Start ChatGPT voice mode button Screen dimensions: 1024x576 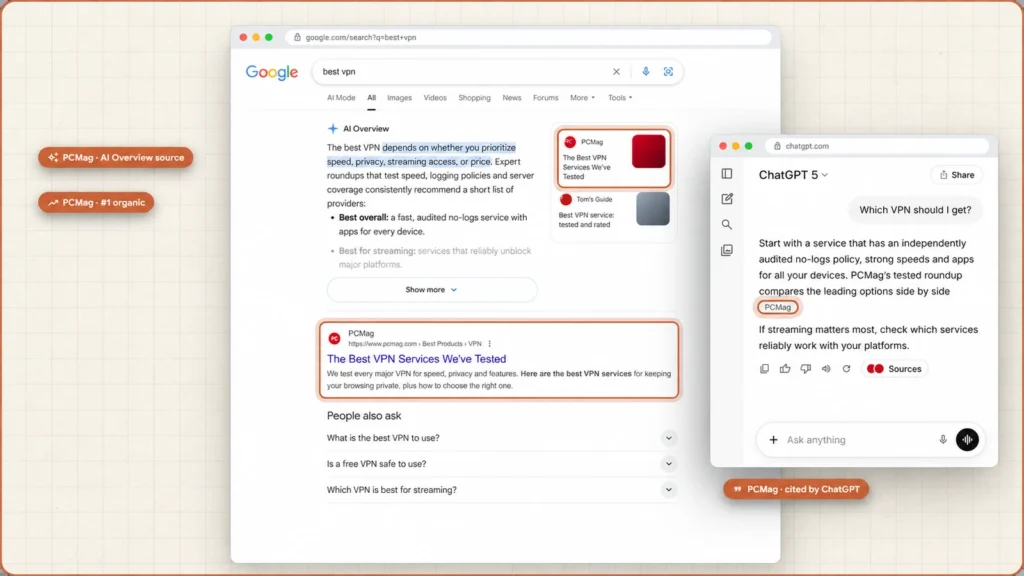tap(967, 440)
